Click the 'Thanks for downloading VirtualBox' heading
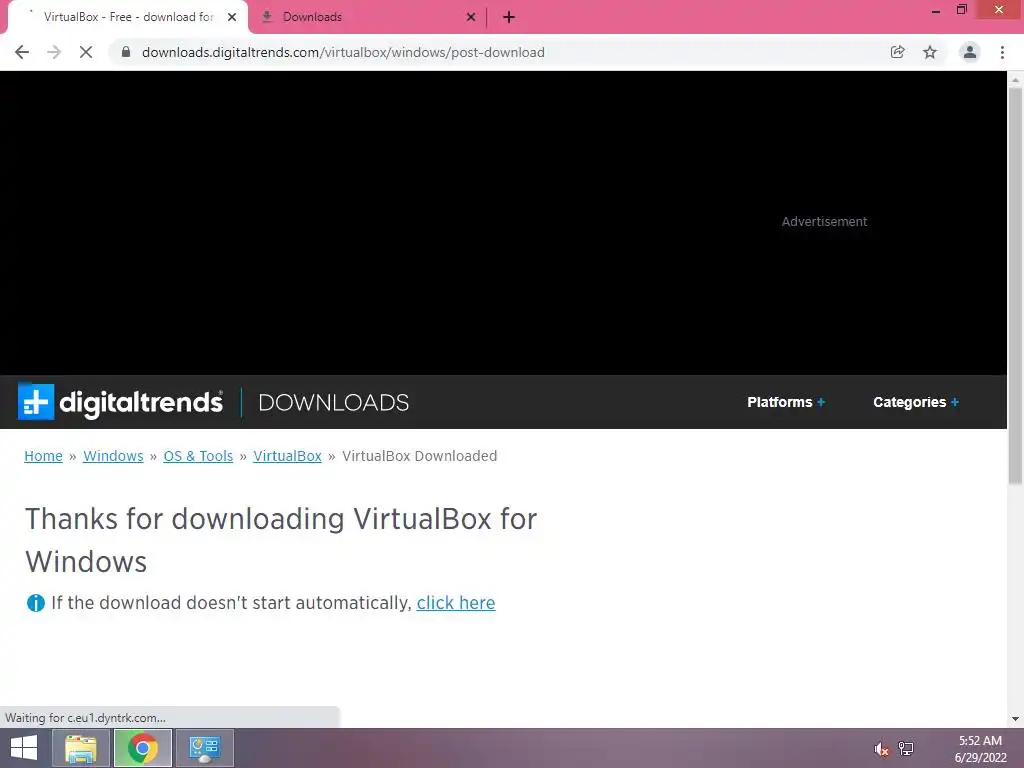 (281, 540)
